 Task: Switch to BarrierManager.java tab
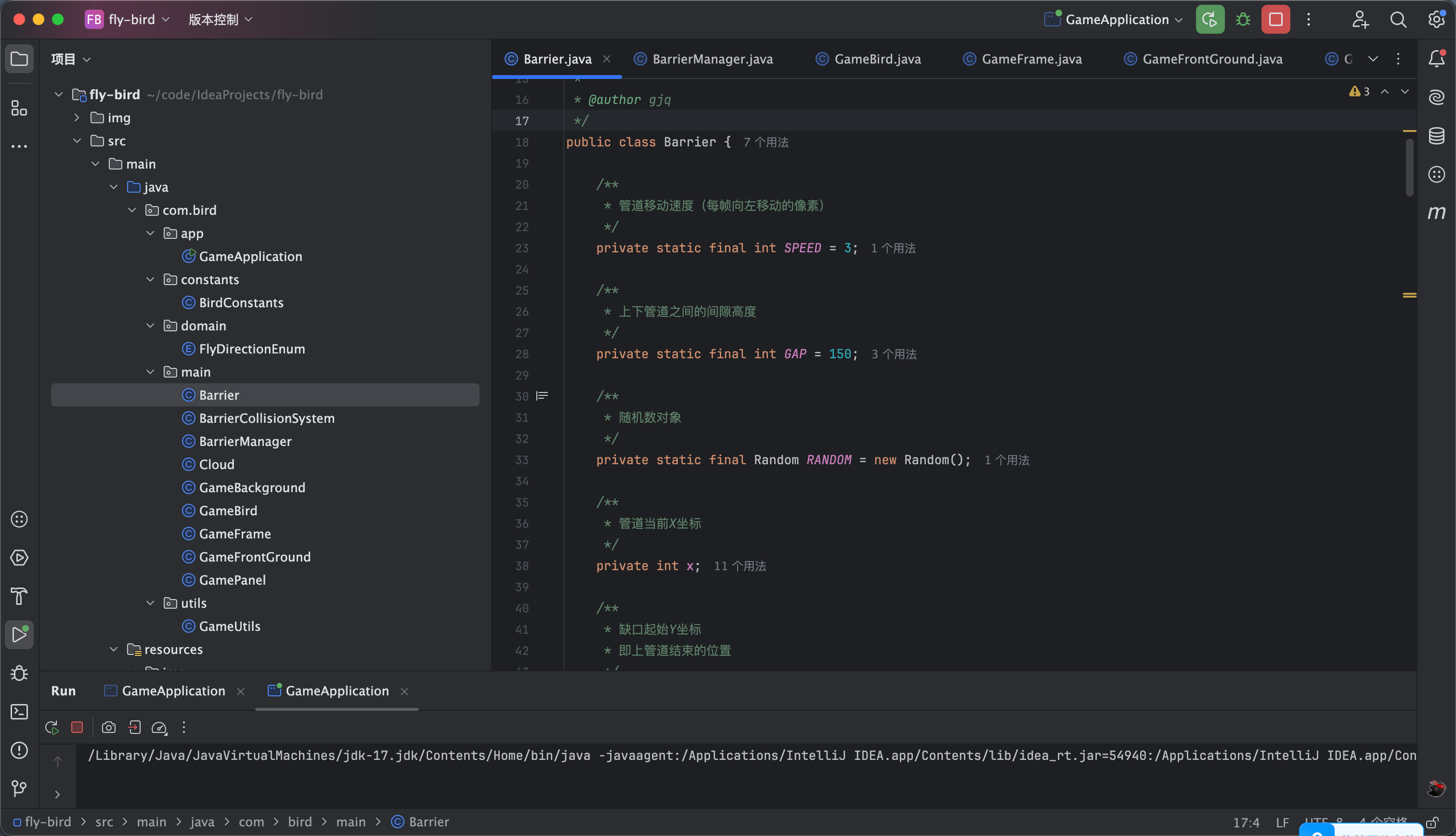click(x=703, y=59)
